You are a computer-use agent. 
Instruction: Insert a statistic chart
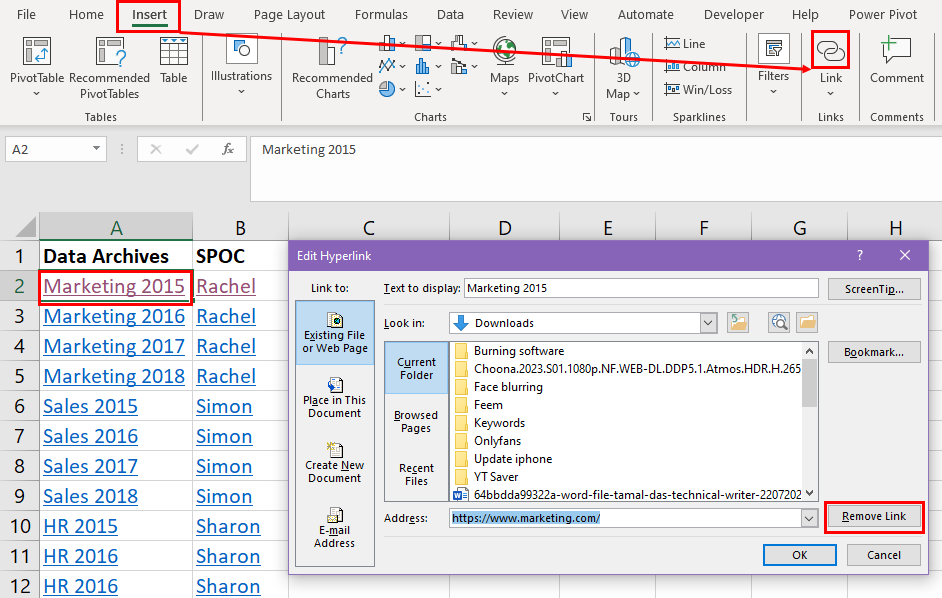coord(428,66)
